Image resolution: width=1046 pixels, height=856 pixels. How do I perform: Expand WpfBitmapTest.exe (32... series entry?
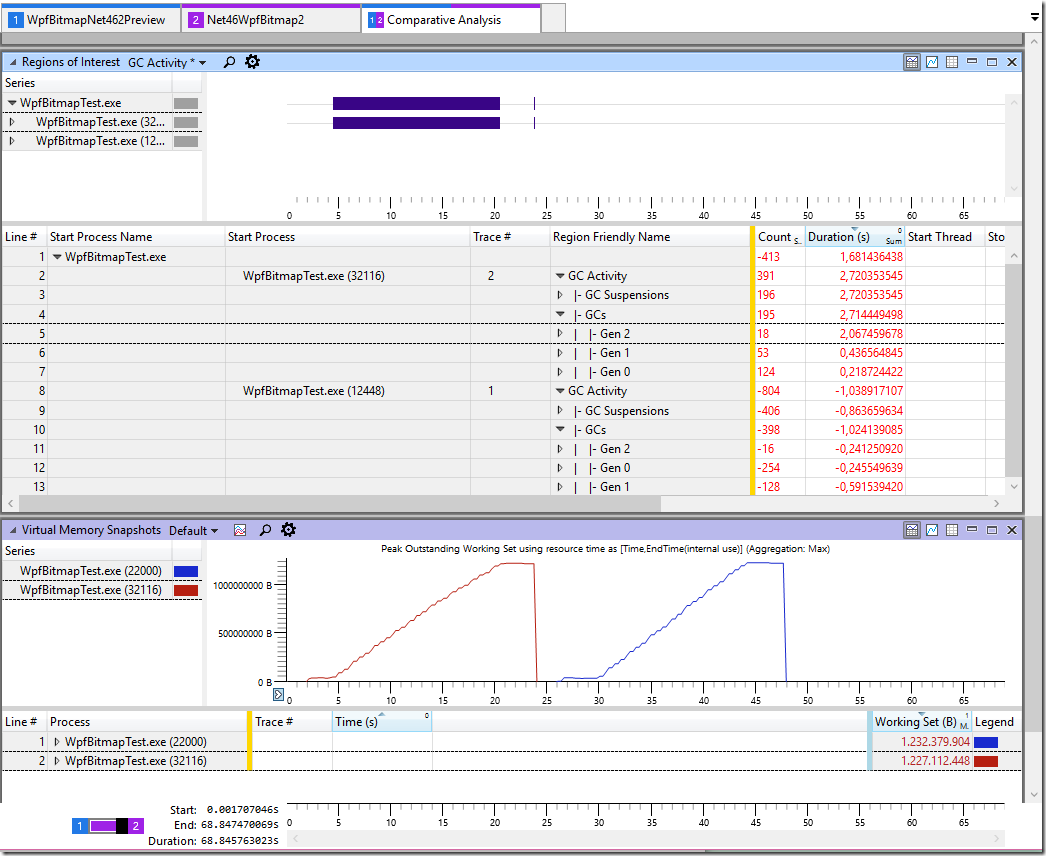(12, 122)
